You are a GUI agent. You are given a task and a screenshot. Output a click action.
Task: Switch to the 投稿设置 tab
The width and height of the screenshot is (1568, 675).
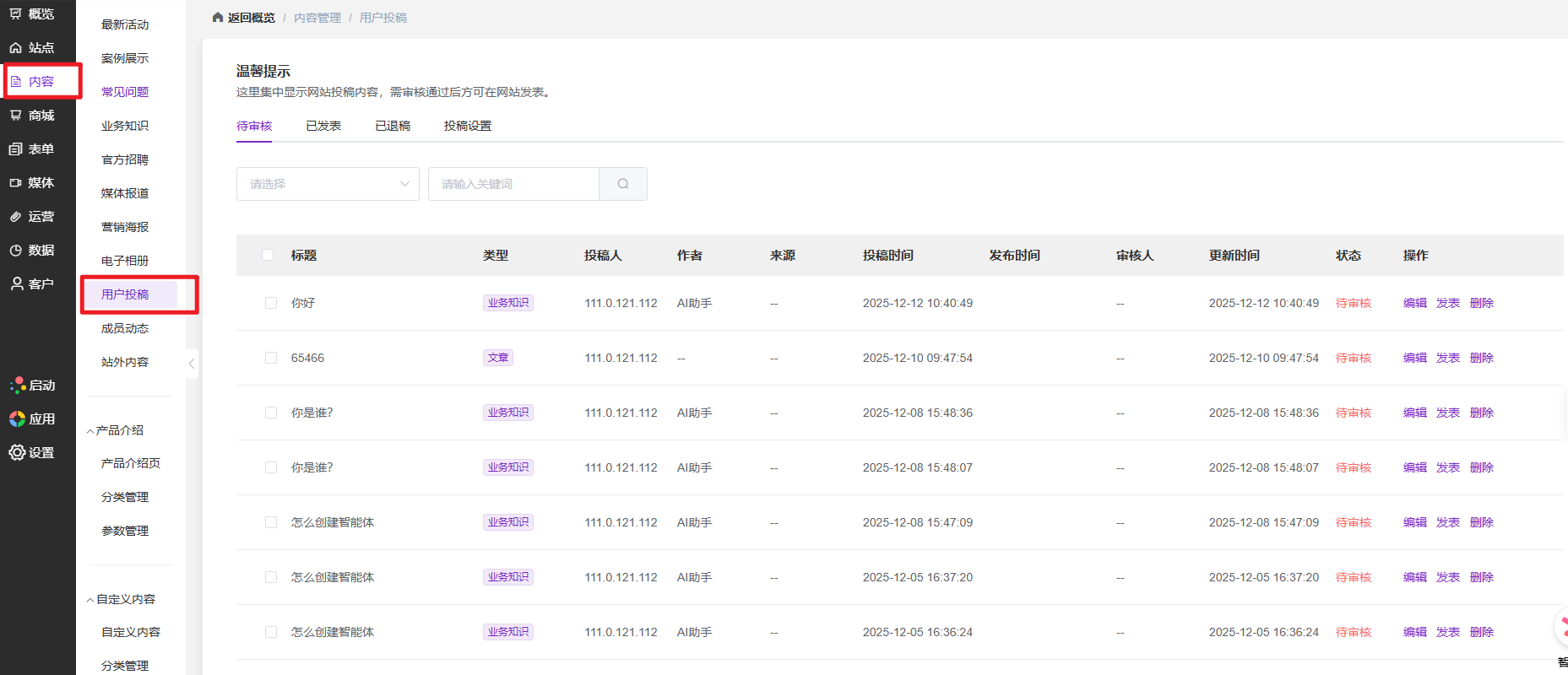point(468,126)
